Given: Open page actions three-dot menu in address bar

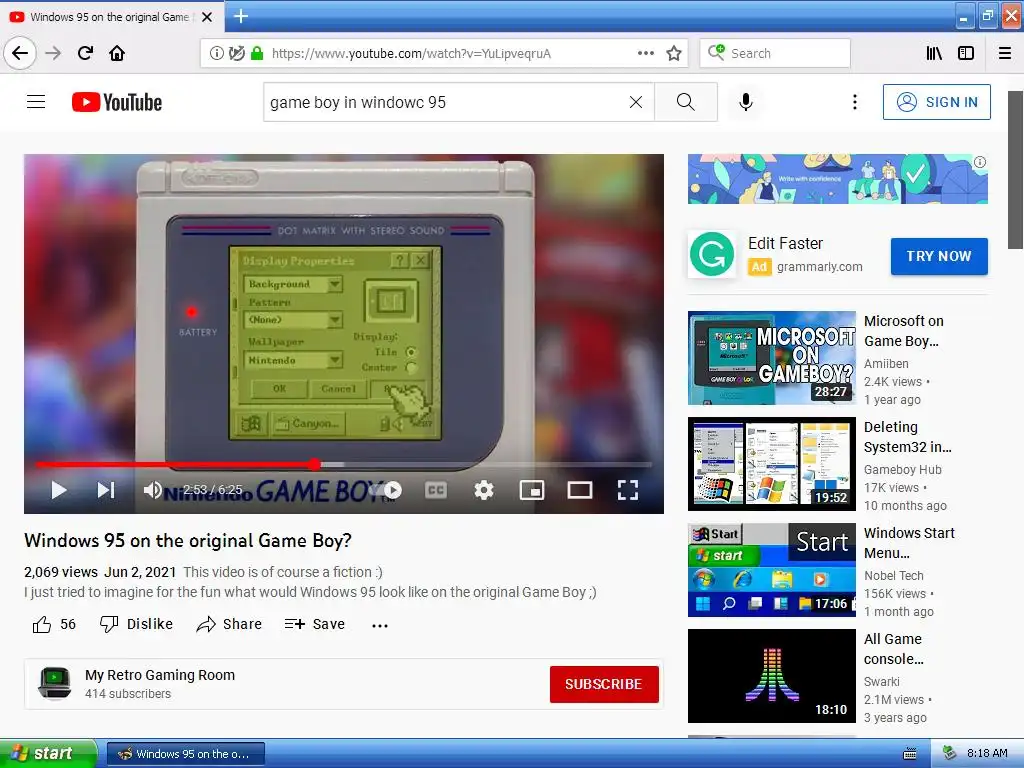Looking at the screenshot, I should (645, 53).
